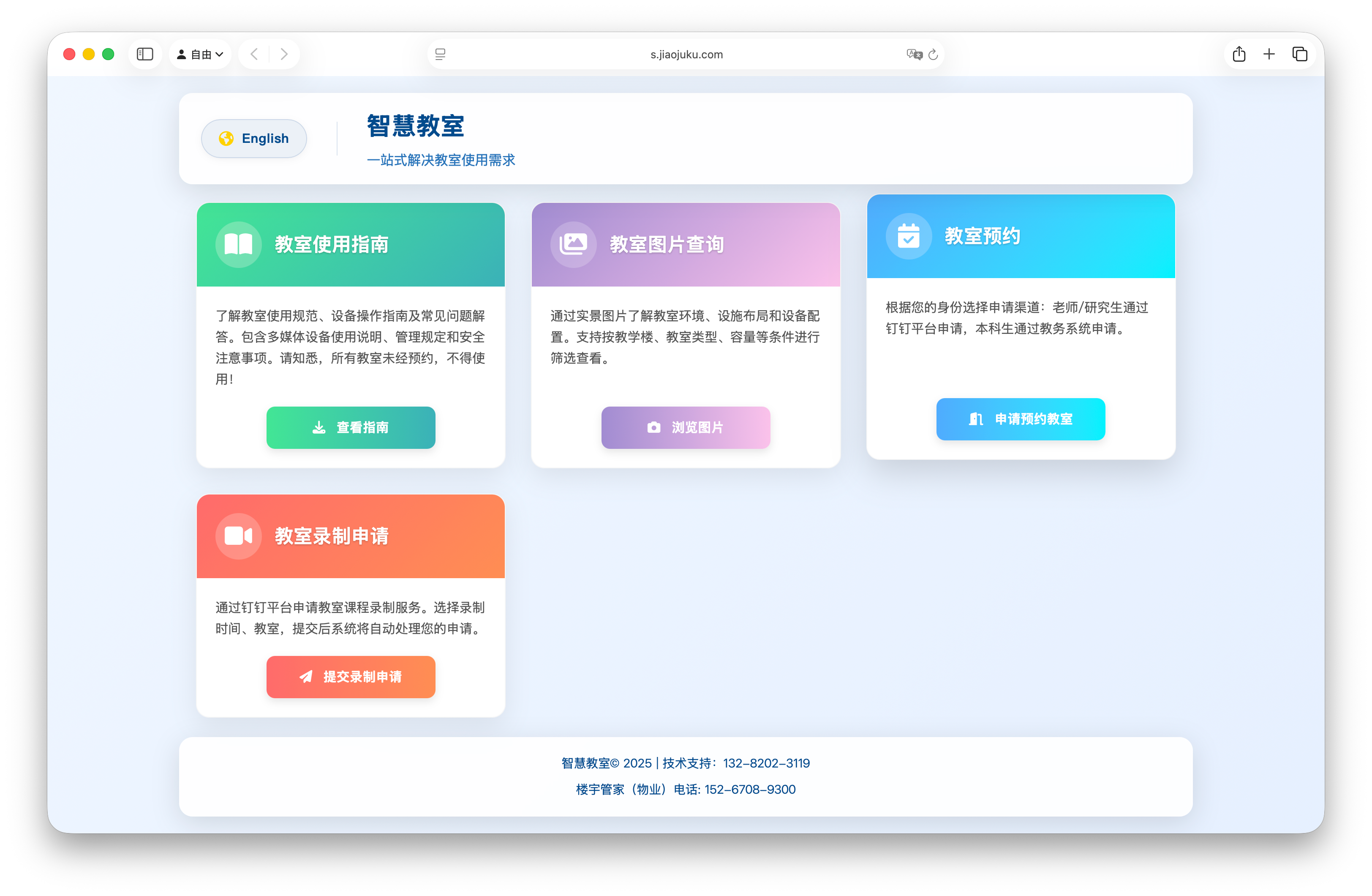Click the 申请预约教室 button
The image size is (1372, 896).
pyautogui.click(x=1021, y=419)
